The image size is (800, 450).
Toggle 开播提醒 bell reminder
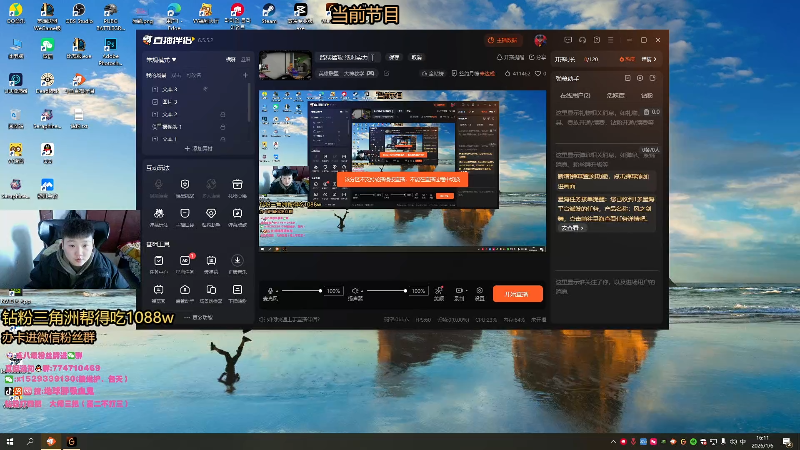pyautogui.click(x=510, y=57)
